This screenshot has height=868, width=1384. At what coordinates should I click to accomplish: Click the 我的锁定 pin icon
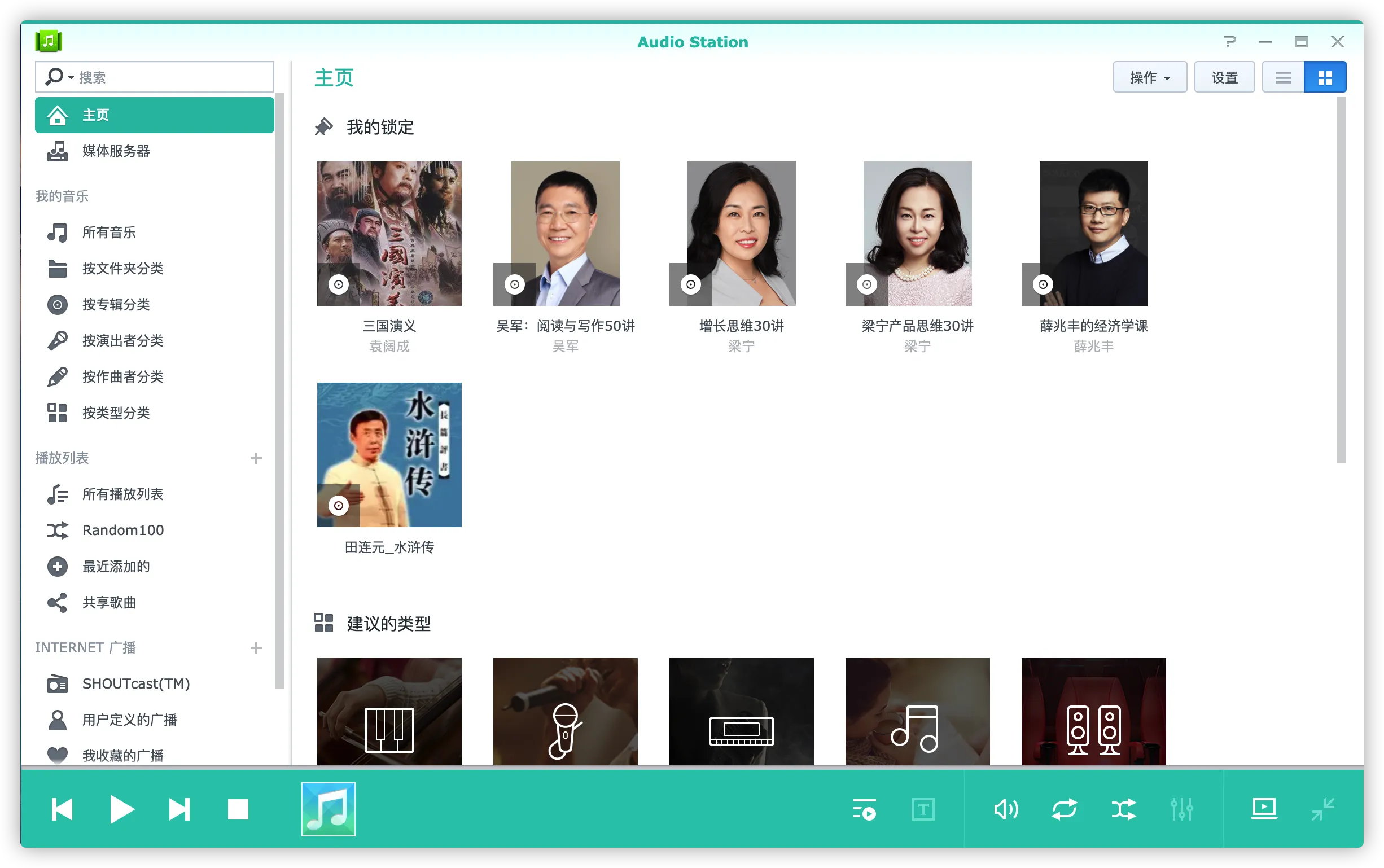(x=324, y=127)
